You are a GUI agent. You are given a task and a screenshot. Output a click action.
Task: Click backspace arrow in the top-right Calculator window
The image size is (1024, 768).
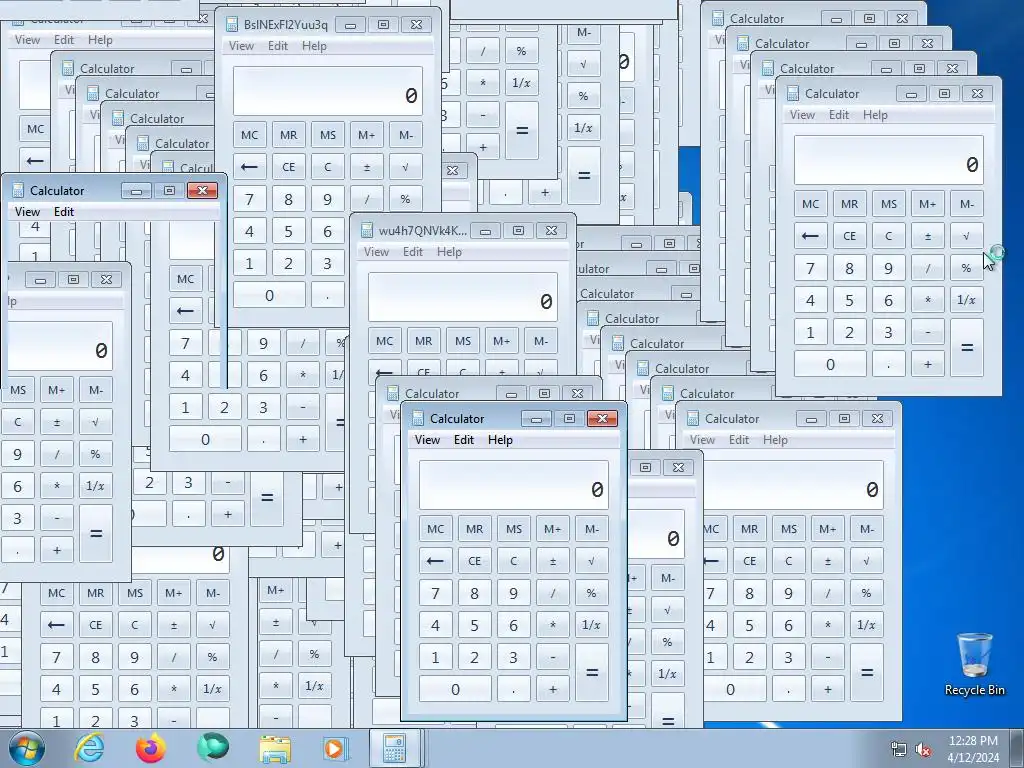(x=810, y=236)
